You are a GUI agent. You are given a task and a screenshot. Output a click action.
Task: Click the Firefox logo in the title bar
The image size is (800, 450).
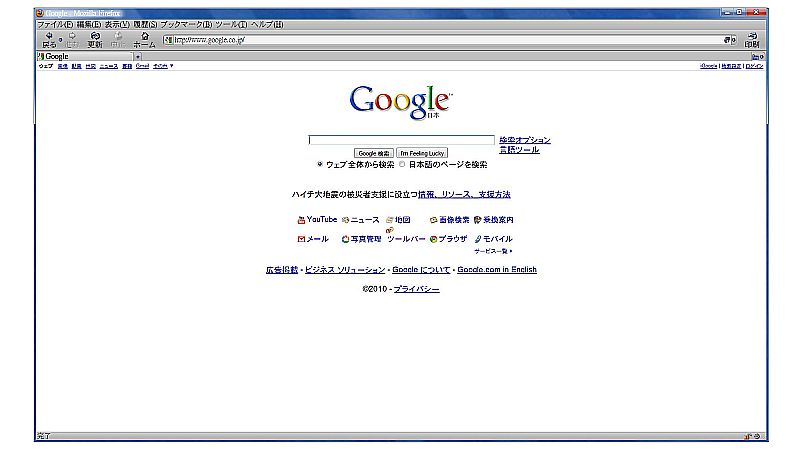[40, 13]
